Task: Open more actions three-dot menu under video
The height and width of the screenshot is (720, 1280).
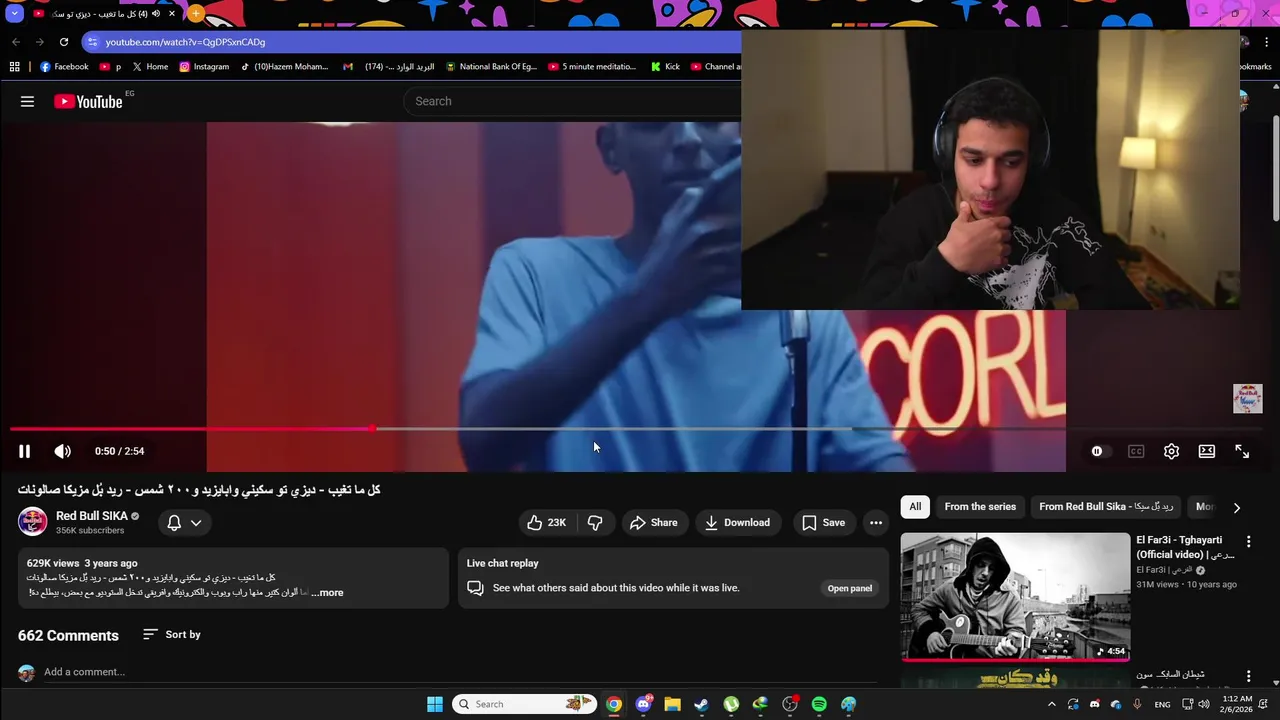Action: point(876,522)
